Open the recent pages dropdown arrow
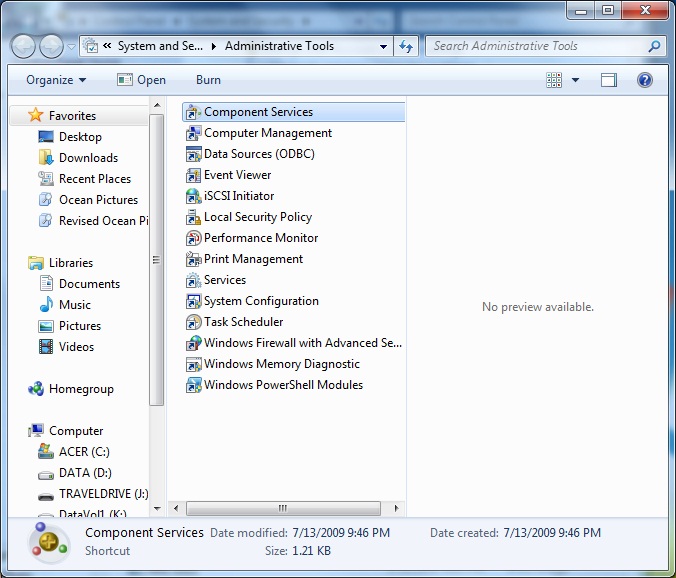Viewport: 676px width, 578px height. tap(72, 47)
